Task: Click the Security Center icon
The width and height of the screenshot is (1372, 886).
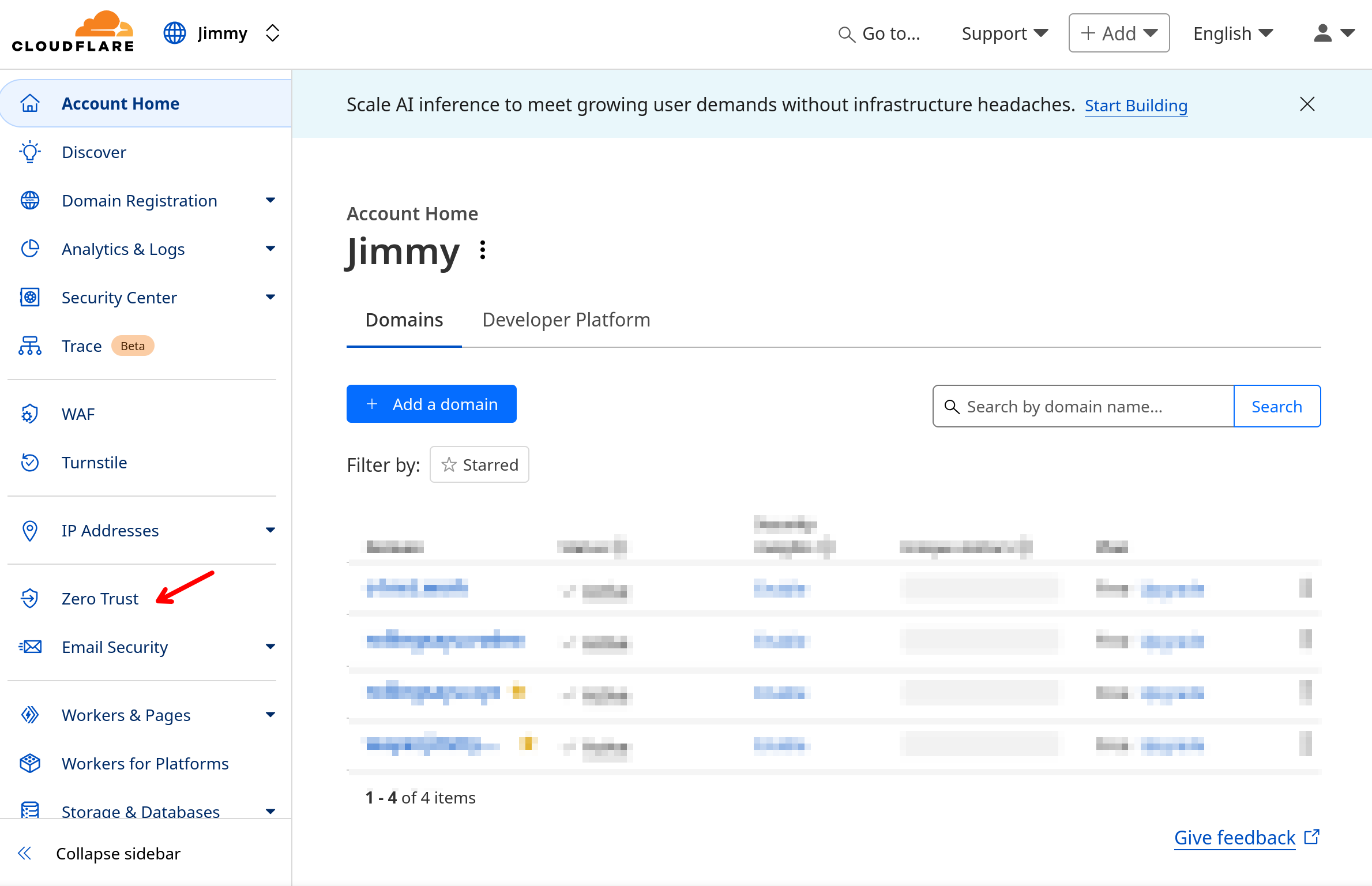Action: (x=30, y=297)
